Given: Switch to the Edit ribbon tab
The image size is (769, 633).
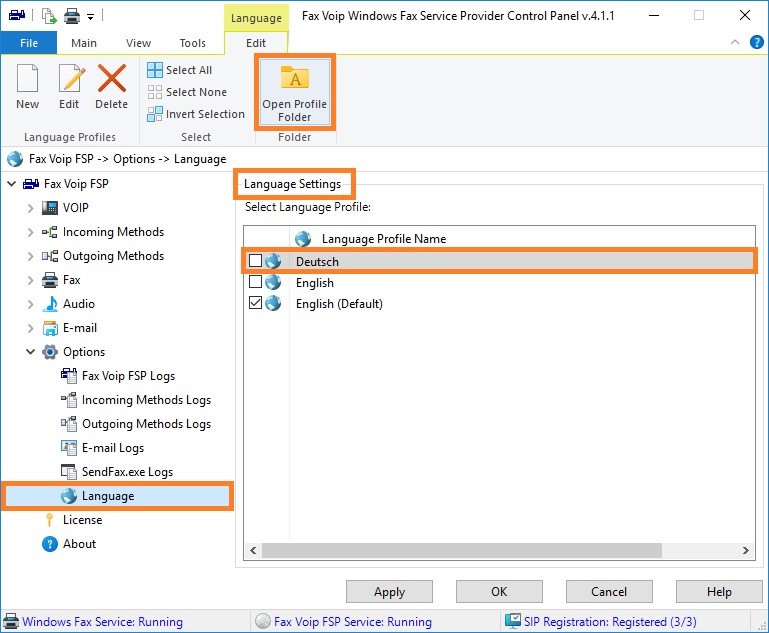Looking at the screenshot, I should (x=256, y=43).
